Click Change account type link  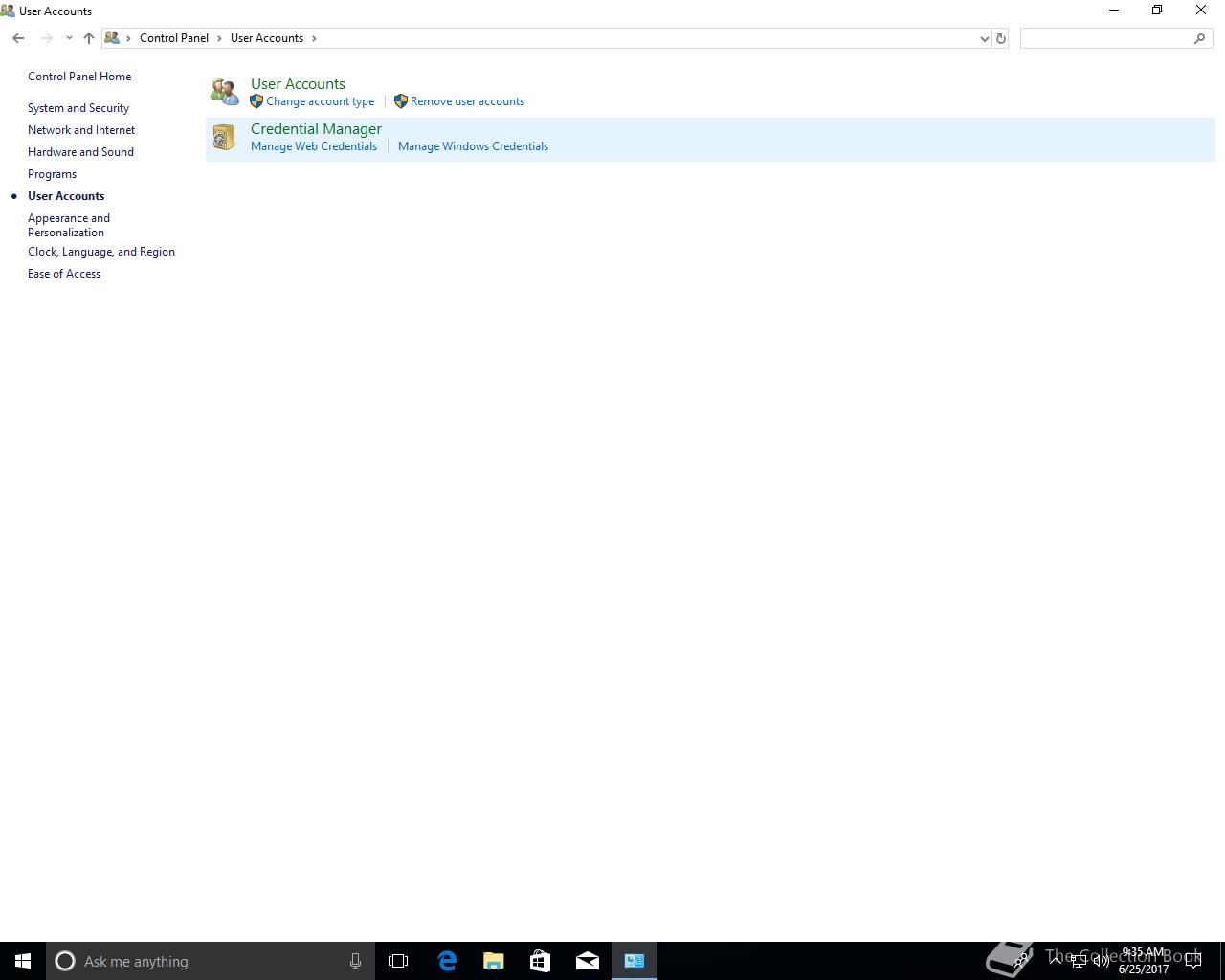pyautogui.click(x=321, y=101)
